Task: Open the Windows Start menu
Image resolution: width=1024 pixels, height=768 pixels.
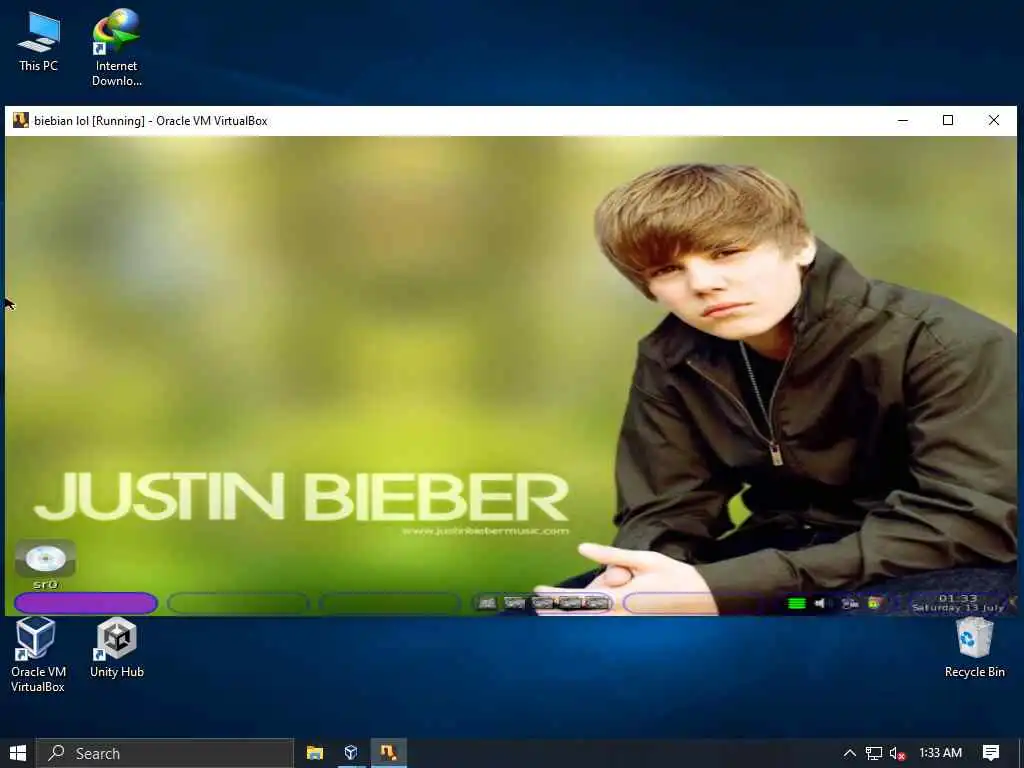Action: 18,753
